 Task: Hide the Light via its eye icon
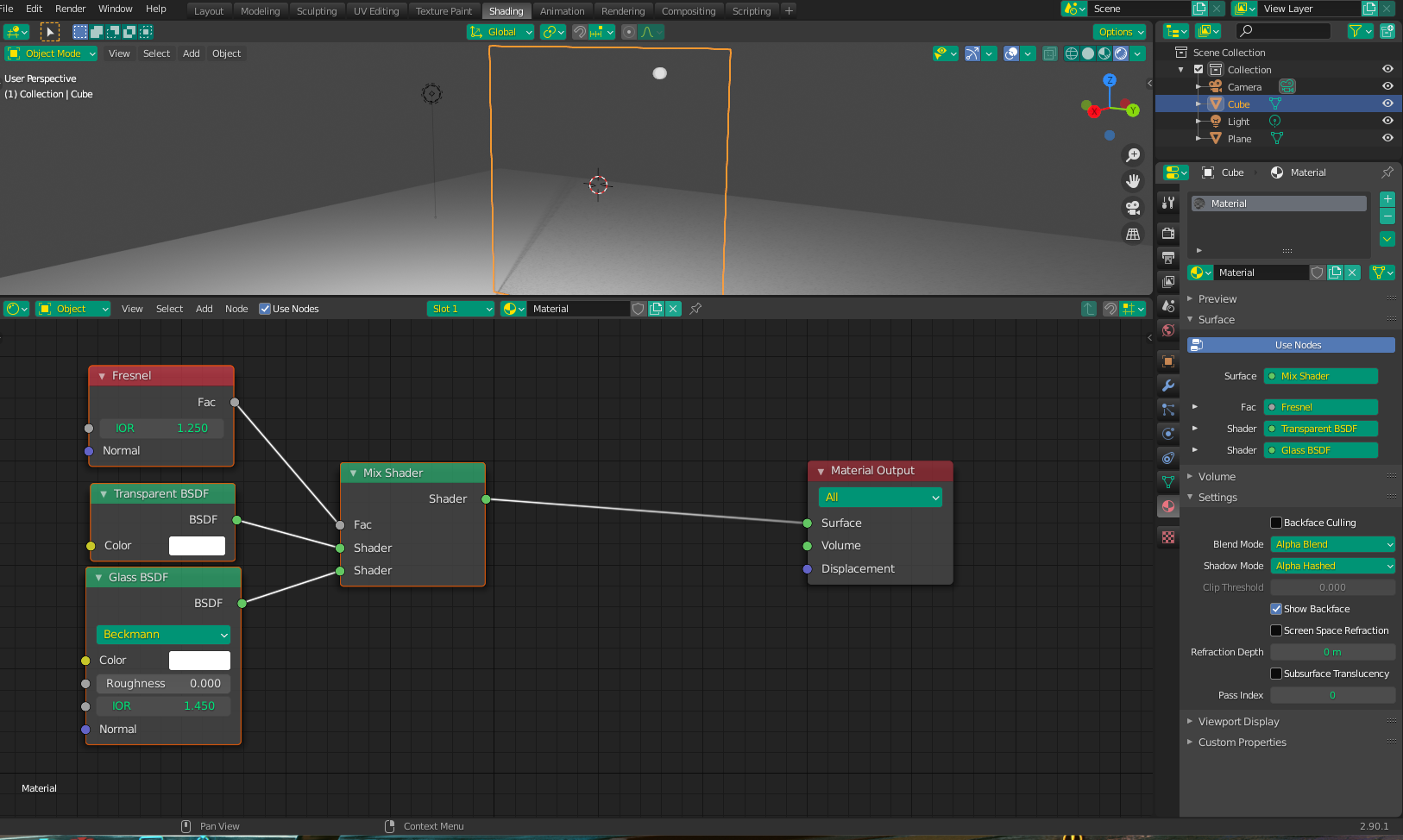(x=1387, y=121)
